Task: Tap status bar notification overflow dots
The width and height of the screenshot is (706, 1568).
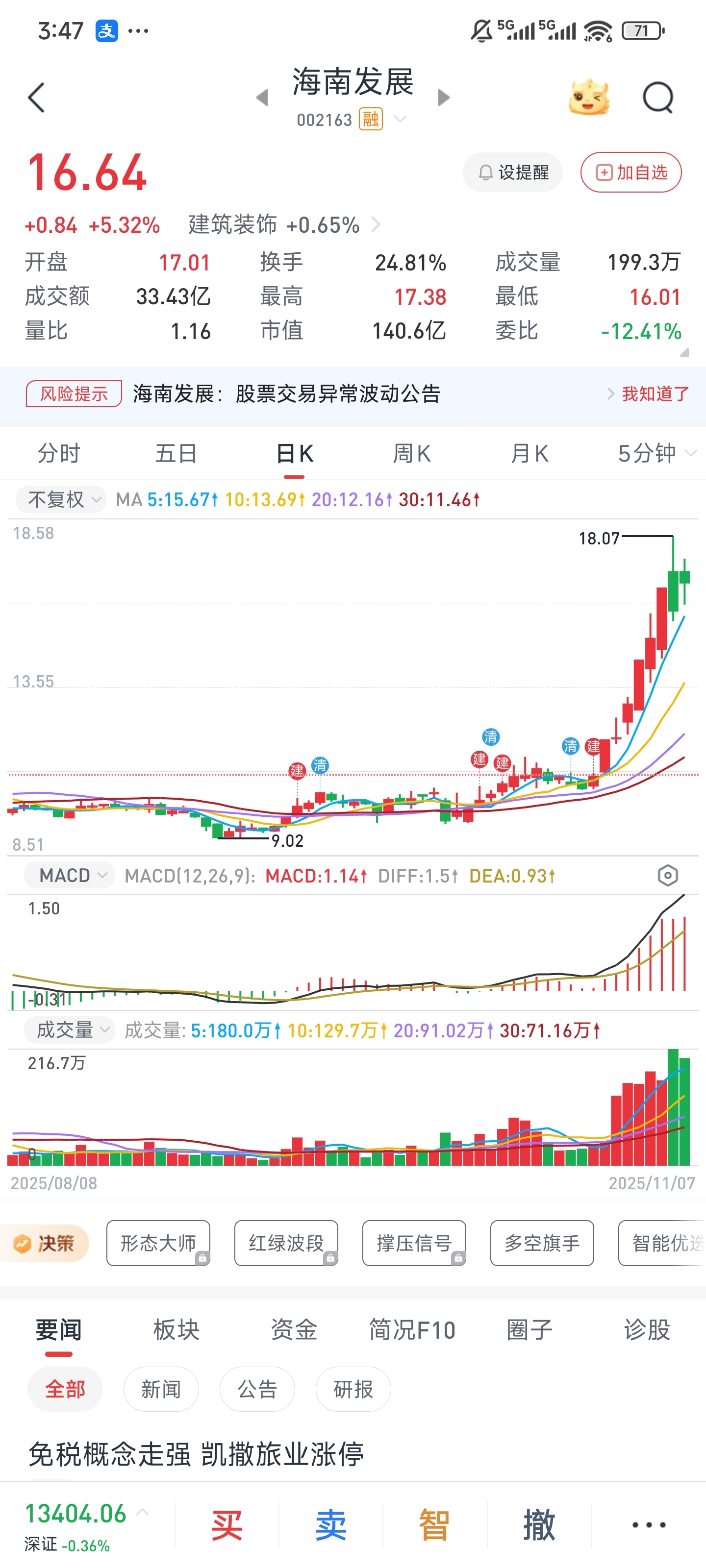Action: coord(138,30)
